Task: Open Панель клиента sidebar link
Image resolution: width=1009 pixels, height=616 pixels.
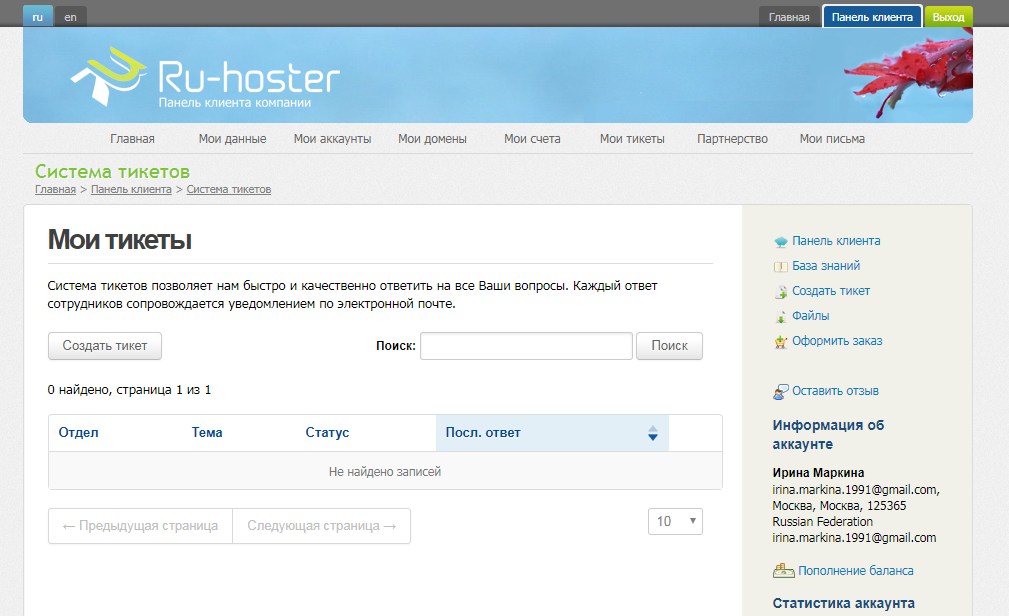Action: 836,241
